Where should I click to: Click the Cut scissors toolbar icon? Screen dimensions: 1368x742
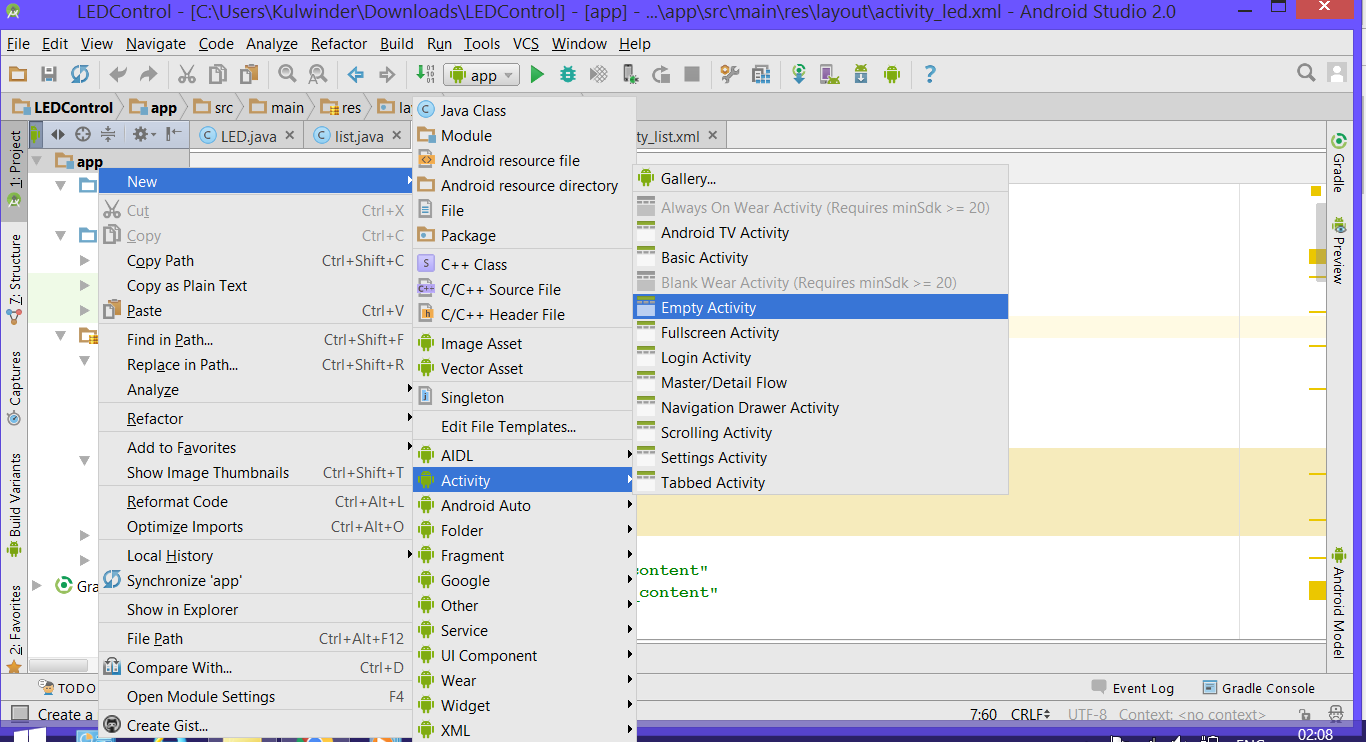186,74
